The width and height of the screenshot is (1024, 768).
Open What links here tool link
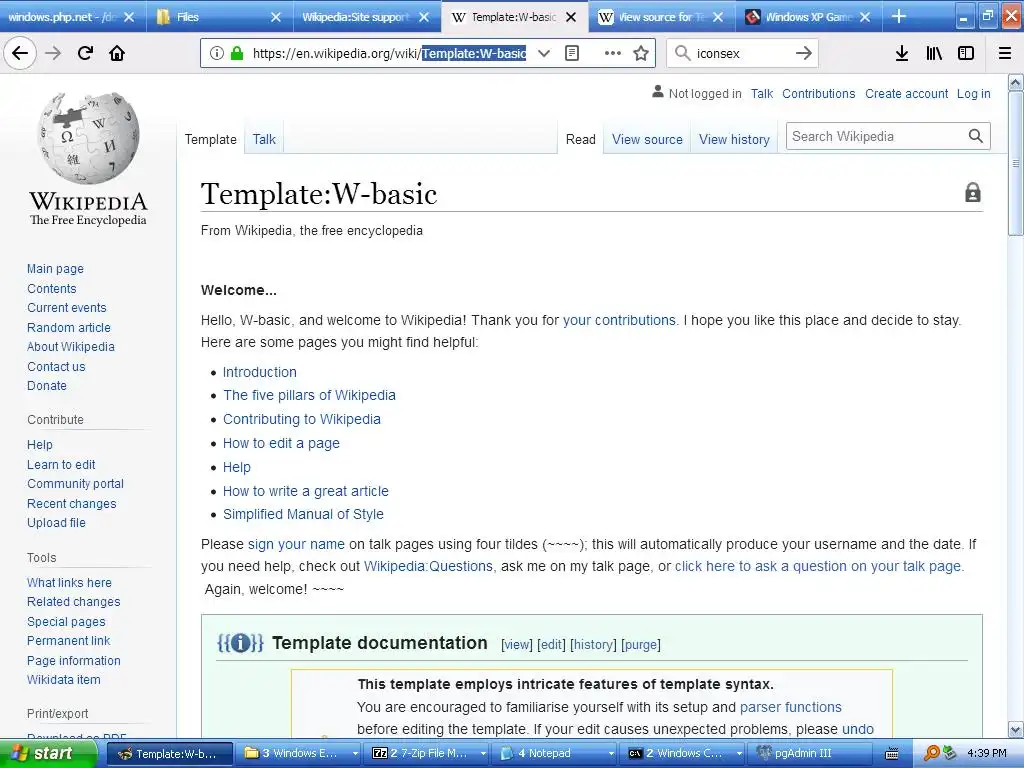(69, 583)
